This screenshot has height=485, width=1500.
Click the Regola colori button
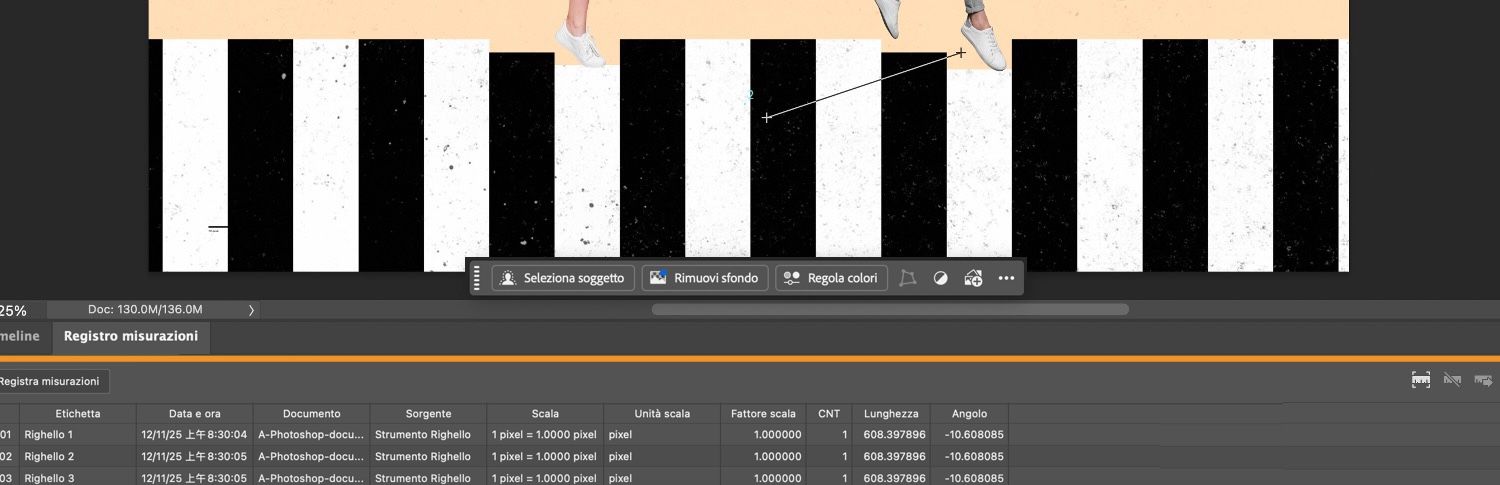[x=832, y=278]
